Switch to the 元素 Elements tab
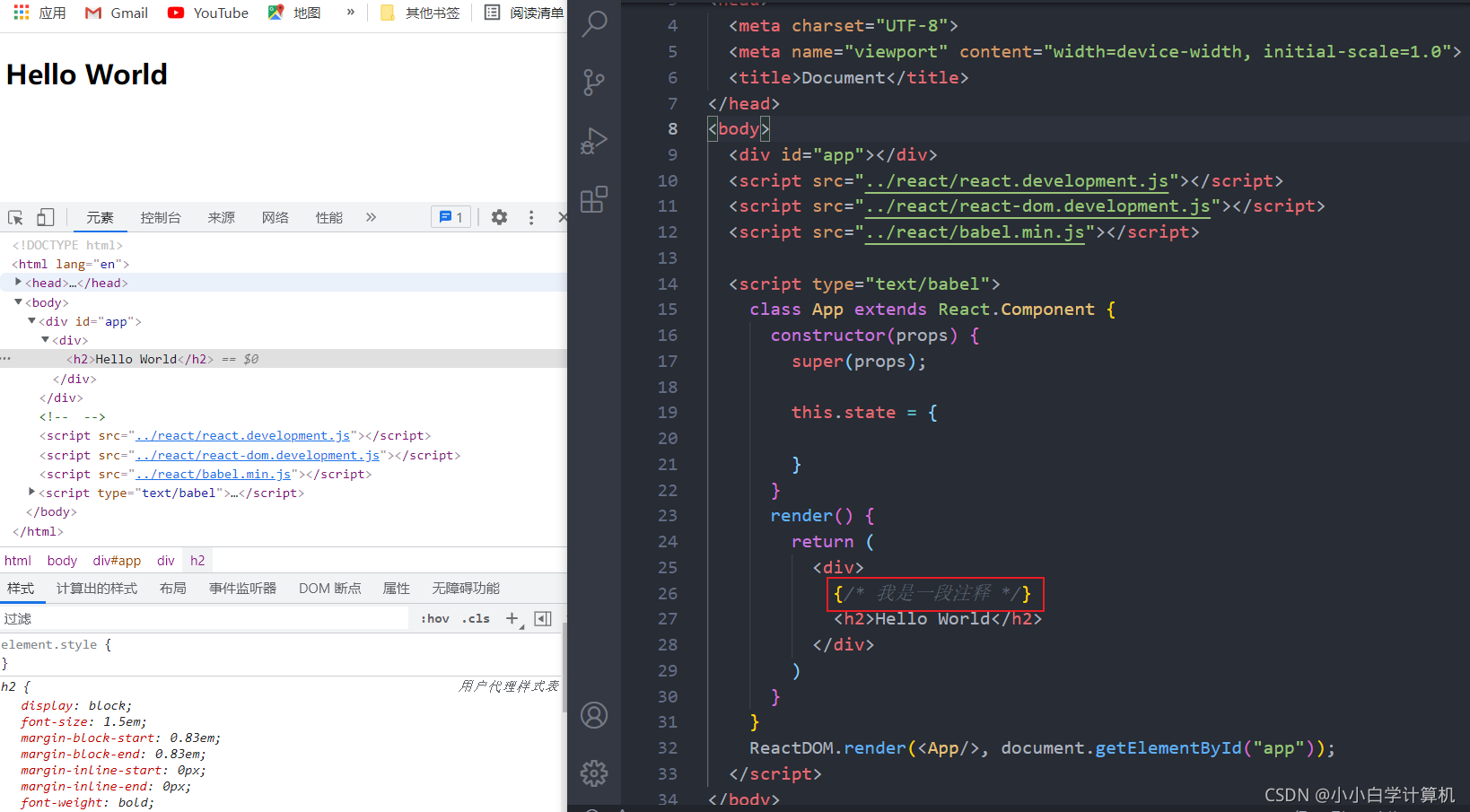1470x812 pixels. pyautogui.click(x=100, y=217)
